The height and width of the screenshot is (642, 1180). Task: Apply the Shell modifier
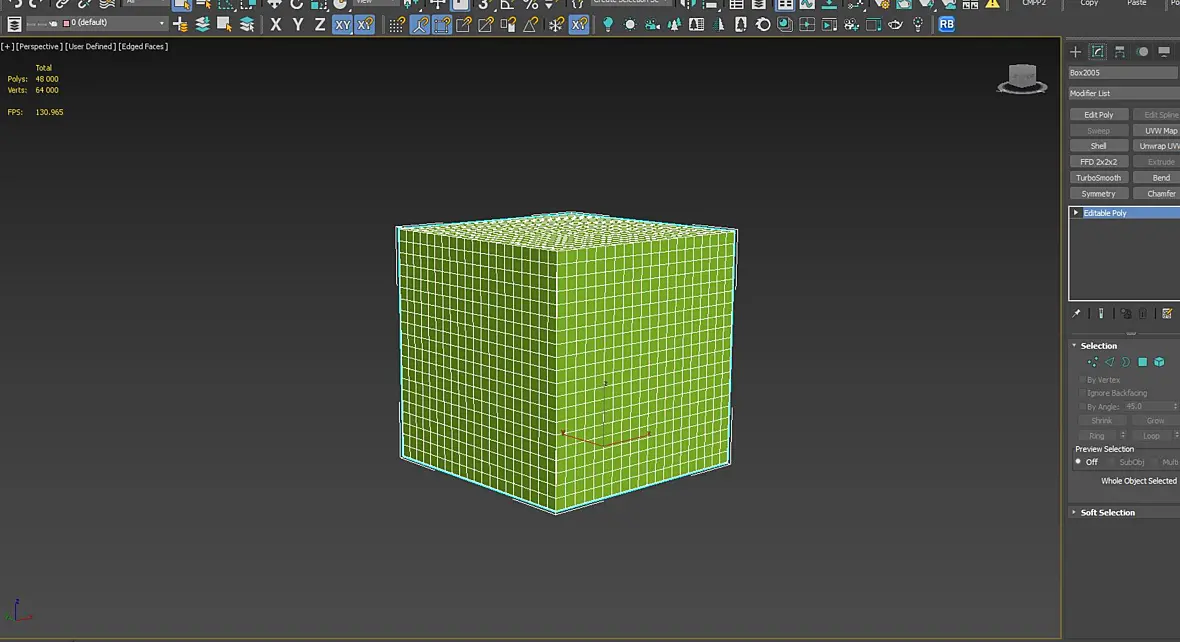[x=1099, y=146]
